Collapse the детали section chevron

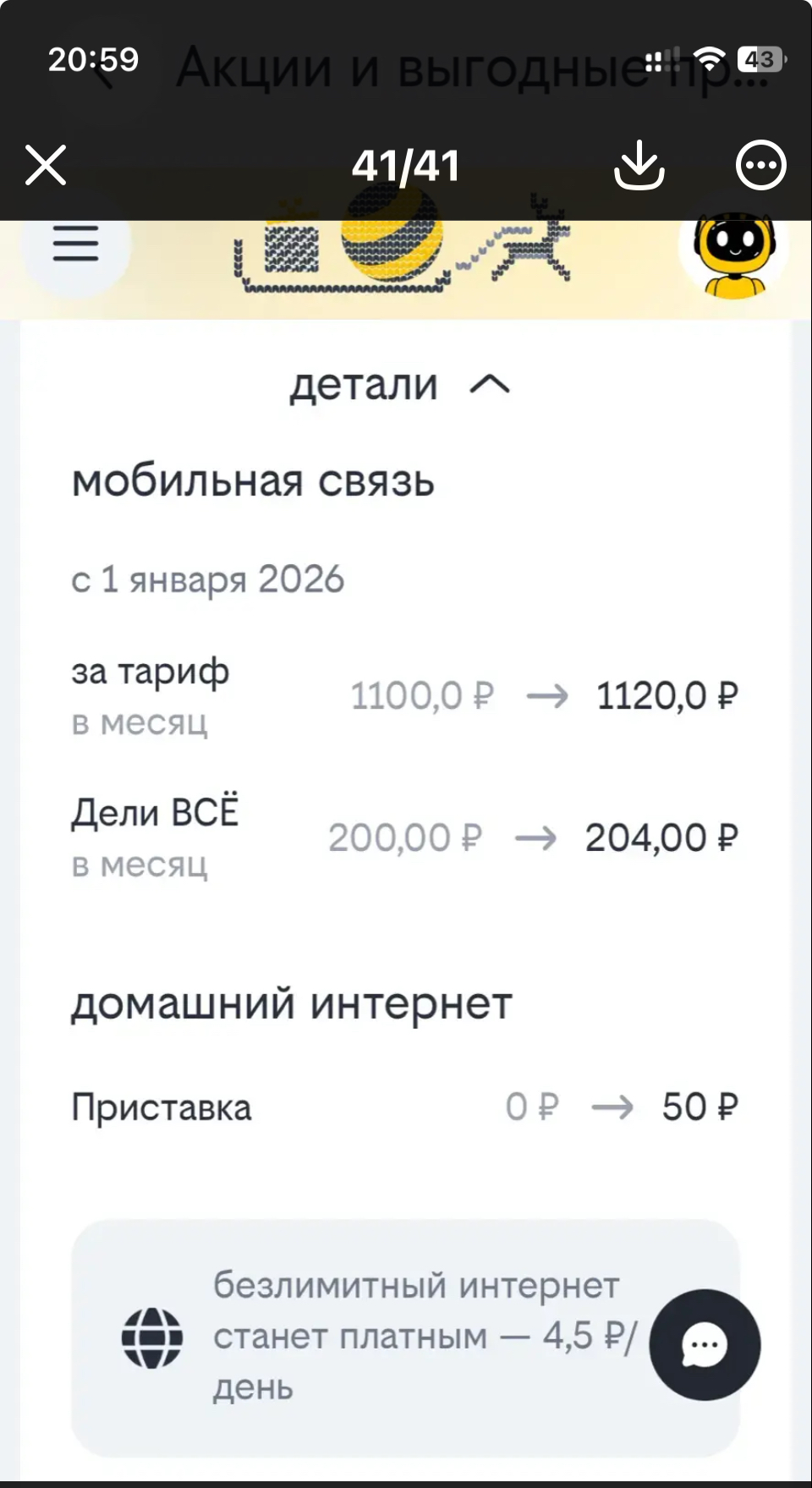(490, 386)
